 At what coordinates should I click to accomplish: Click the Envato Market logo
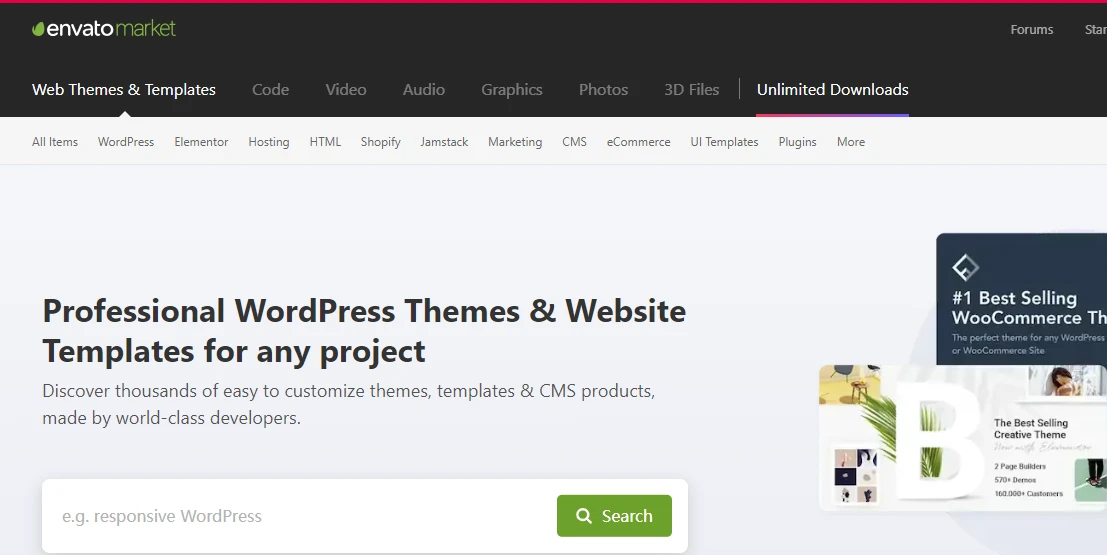pos(104,28)
